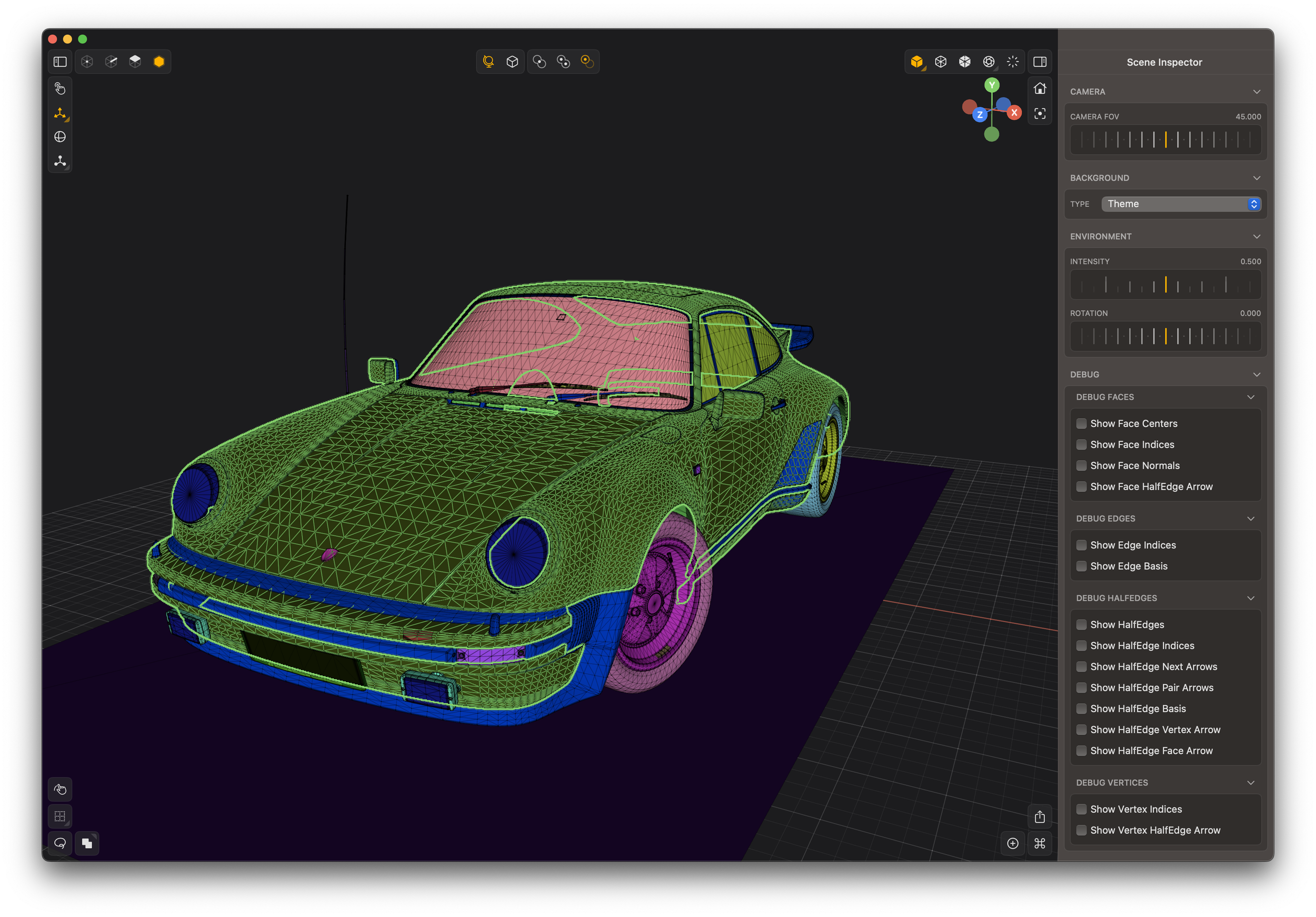Viewport: 1316px width, 917px height.
Task: Select face selection mode cube icon
Action: pyautogui.click(x=135, y=62)
